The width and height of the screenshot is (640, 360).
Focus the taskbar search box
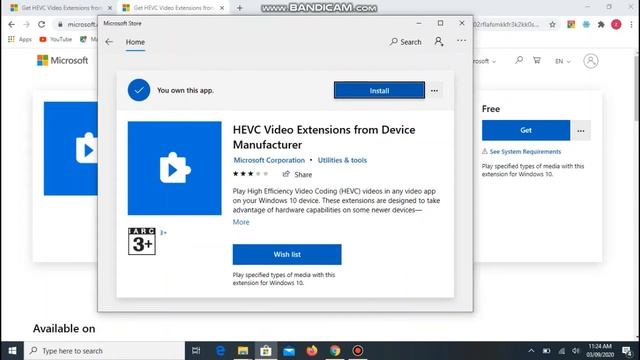pyautogui.click(x=104, y=351)
